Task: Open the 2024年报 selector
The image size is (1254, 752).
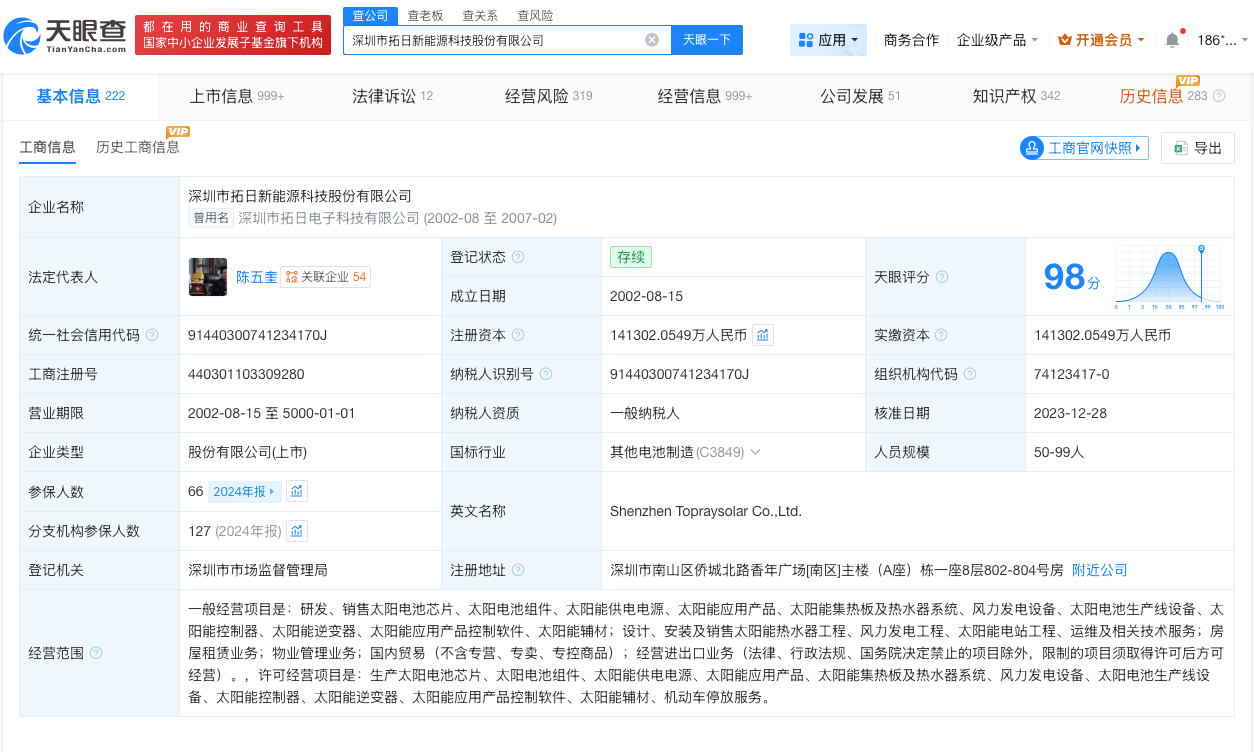Action: click(244, 491)
